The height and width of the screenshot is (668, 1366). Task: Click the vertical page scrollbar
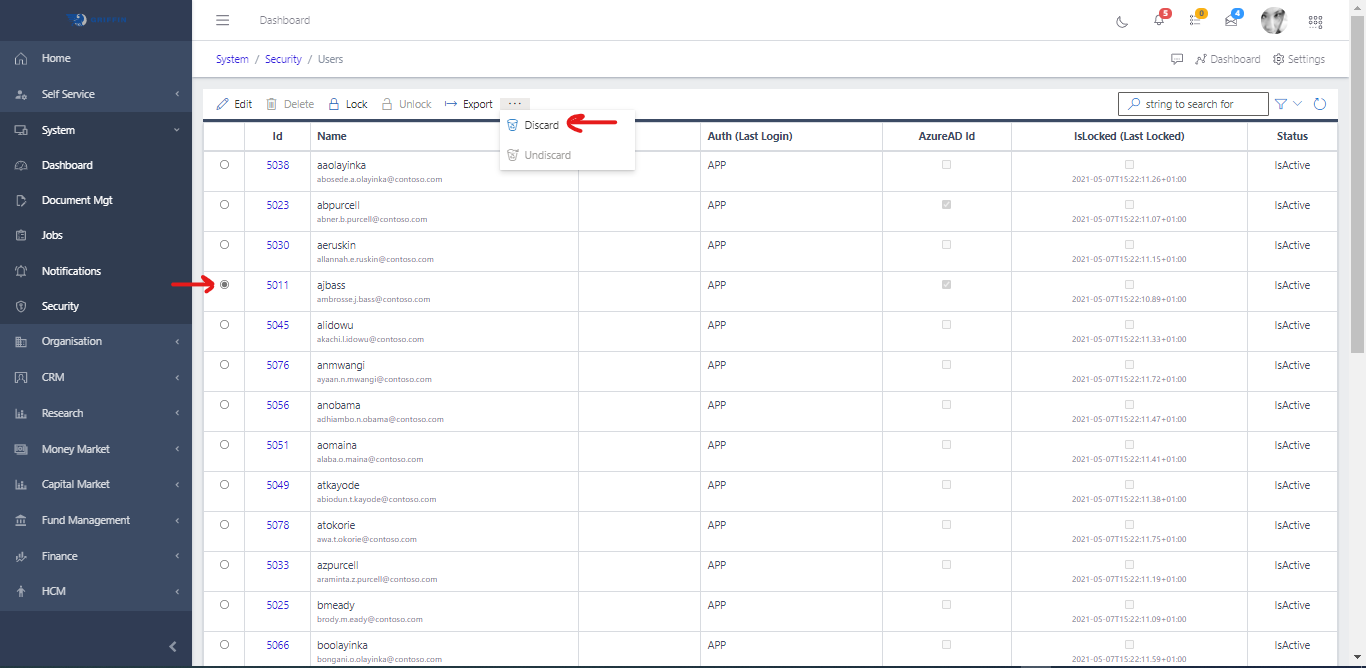pos(1357,200)
